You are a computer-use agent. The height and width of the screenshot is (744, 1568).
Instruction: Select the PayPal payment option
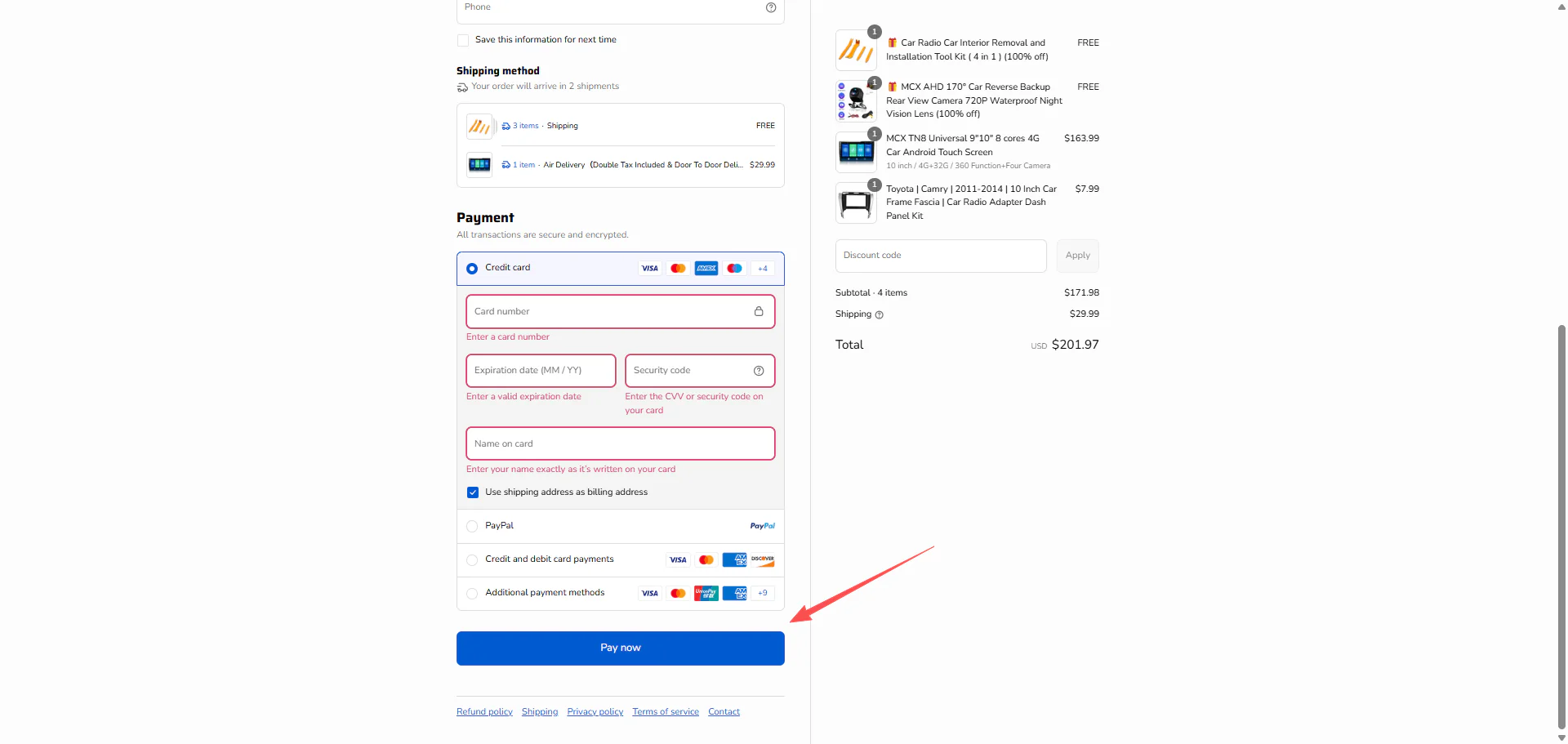pos(472,526)
